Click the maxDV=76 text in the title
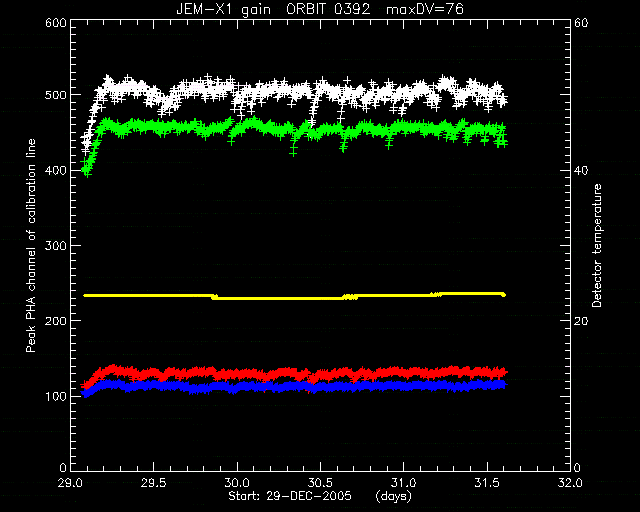640x512 pixels. (x=425, y=9)
